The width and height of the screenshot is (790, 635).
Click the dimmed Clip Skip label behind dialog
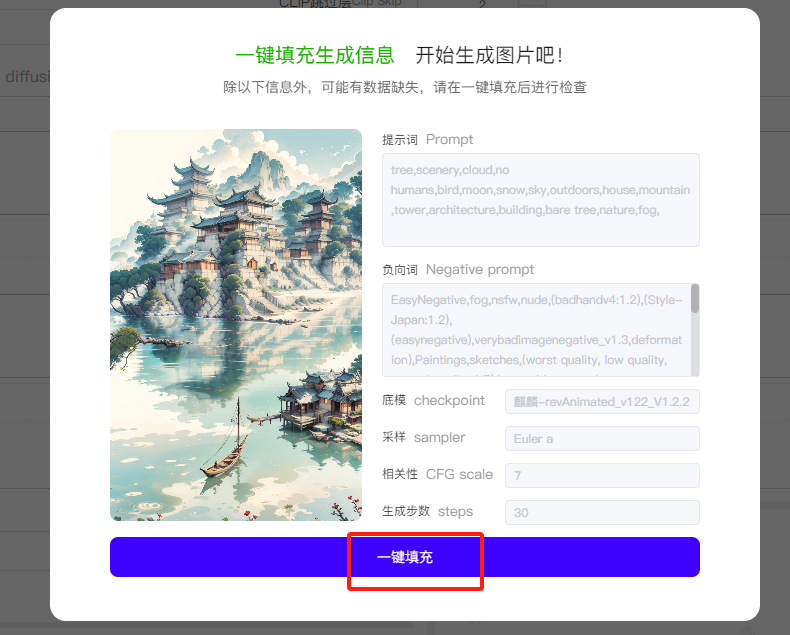340,4
